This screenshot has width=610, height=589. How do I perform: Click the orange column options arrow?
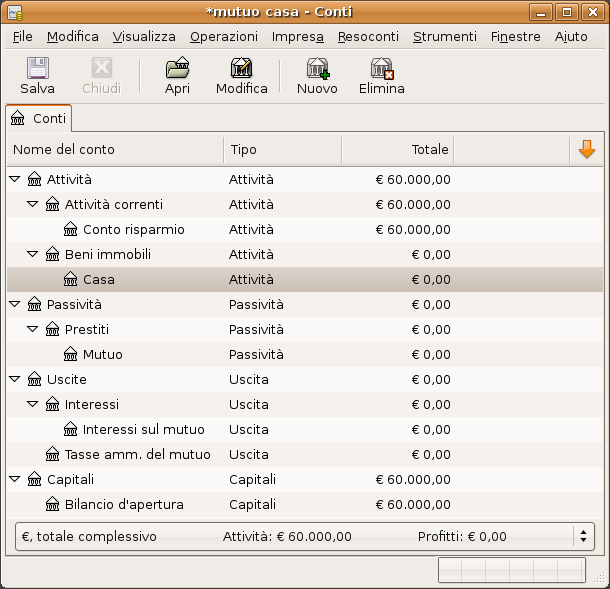[586, 149]
